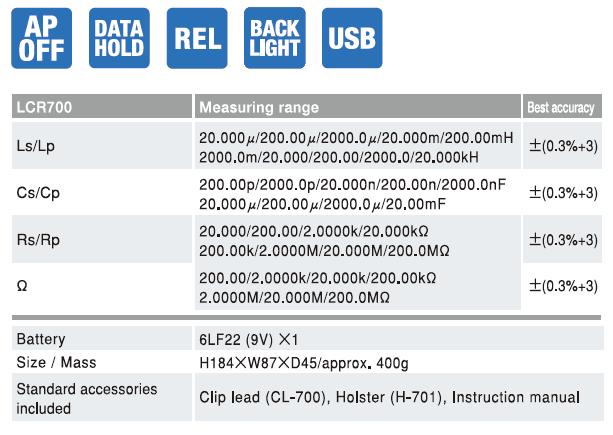This screenshot has height=435, width=613.
Task: Click the AP OFF feature icon
Action: click(41, 38)
